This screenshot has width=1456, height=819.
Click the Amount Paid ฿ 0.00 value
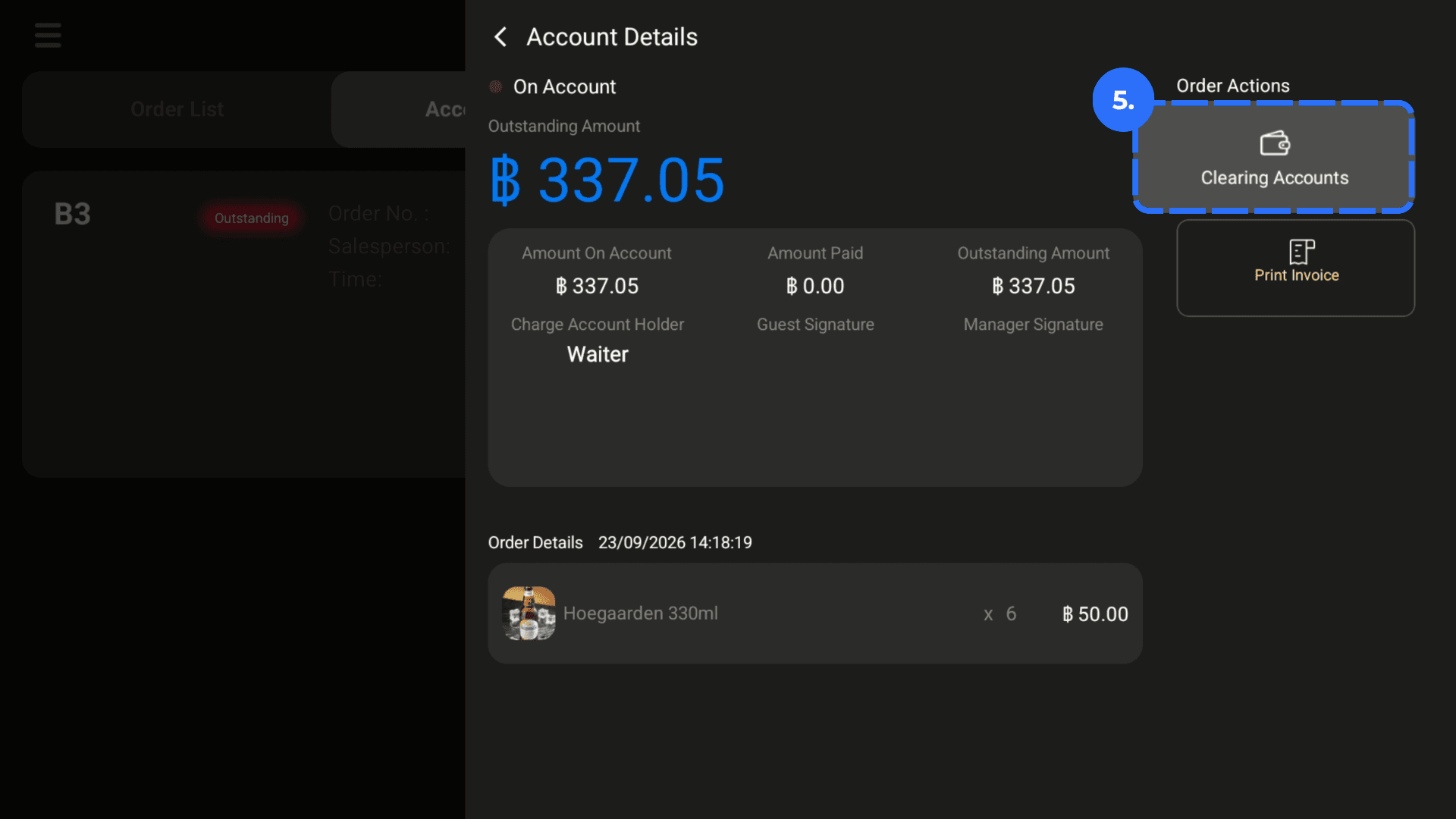pos(815,286)
